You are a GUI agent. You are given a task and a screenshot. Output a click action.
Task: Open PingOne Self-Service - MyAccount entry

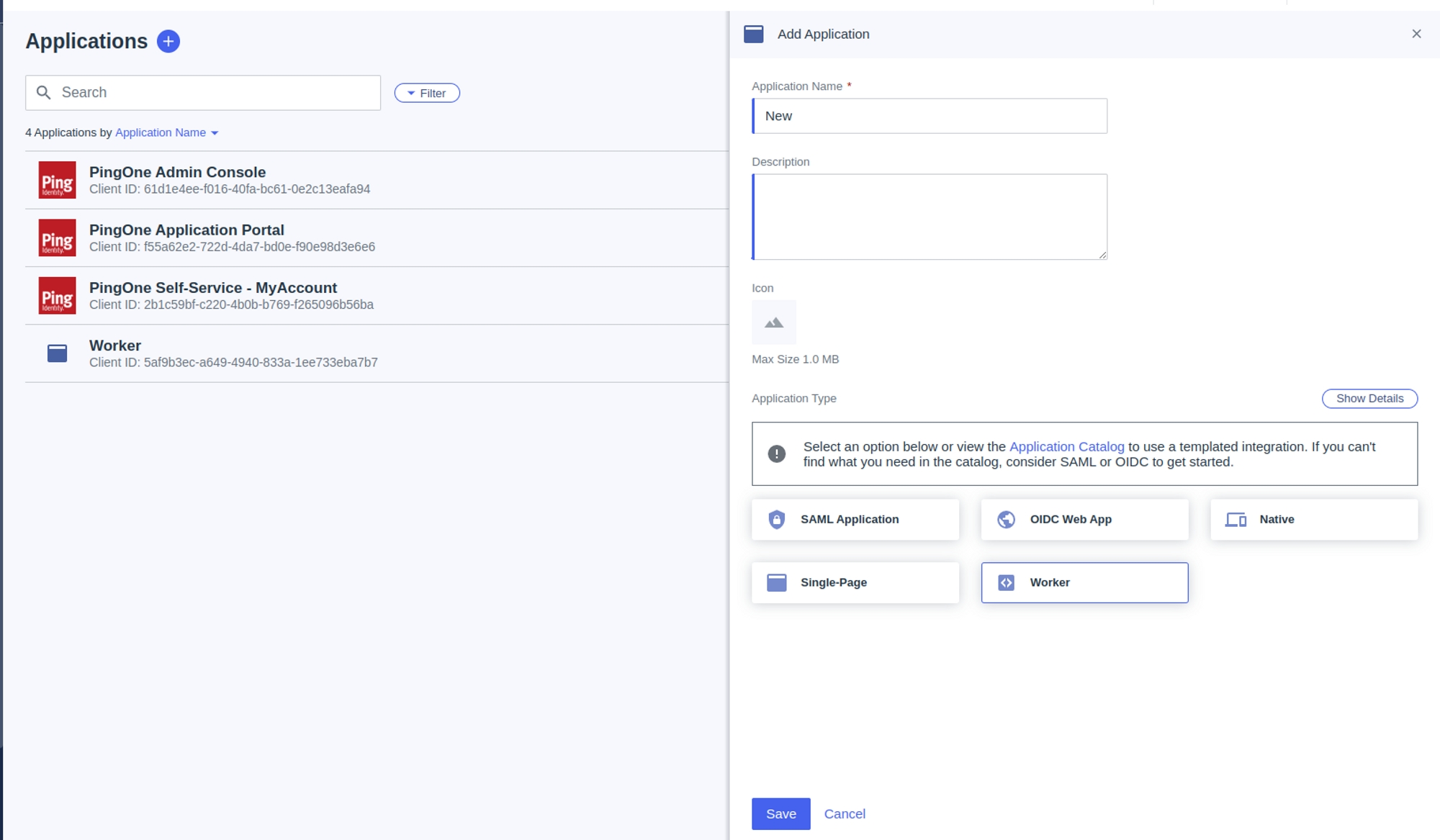pos(213,289)
